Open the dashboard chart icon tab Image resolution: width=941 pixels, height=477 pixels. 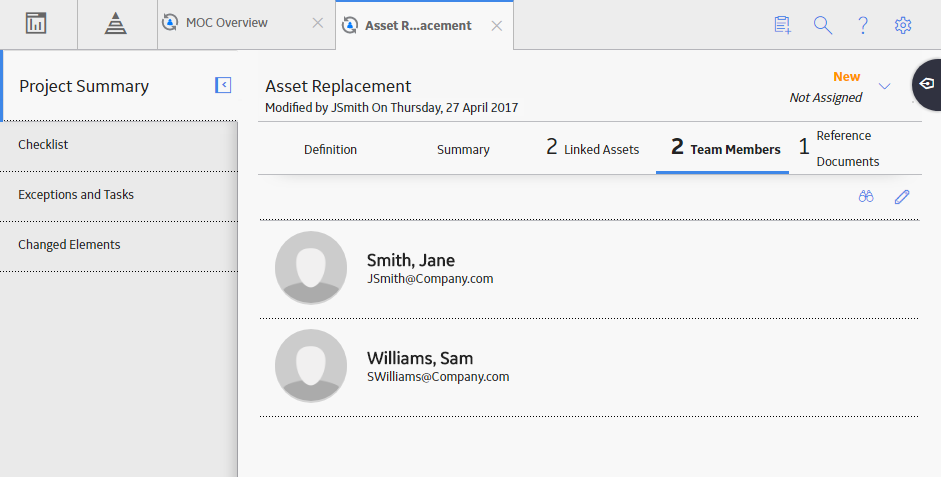(x=36, y=24)
